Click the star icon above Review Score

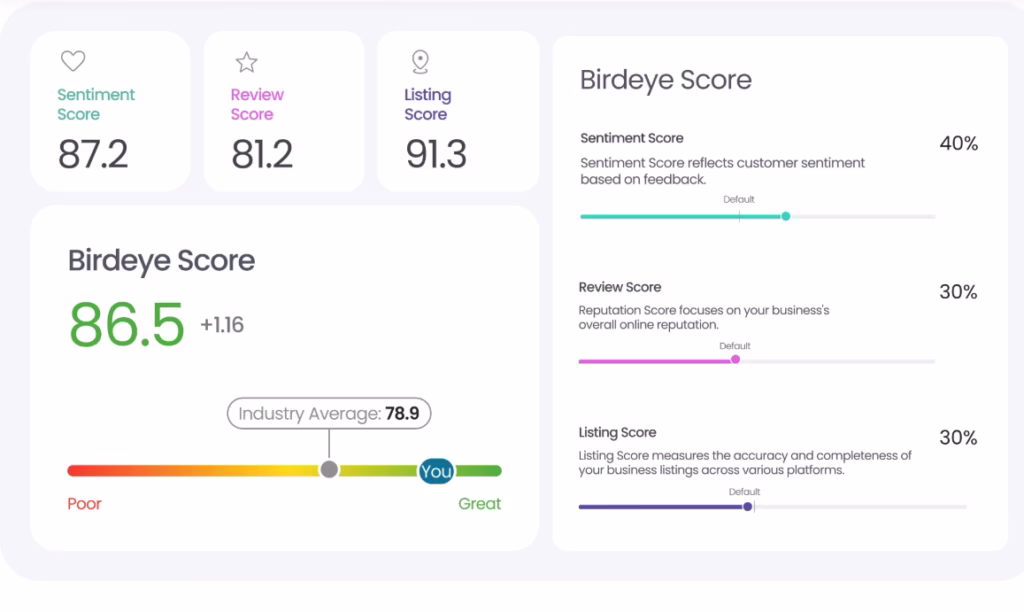[x=246, y=62]
